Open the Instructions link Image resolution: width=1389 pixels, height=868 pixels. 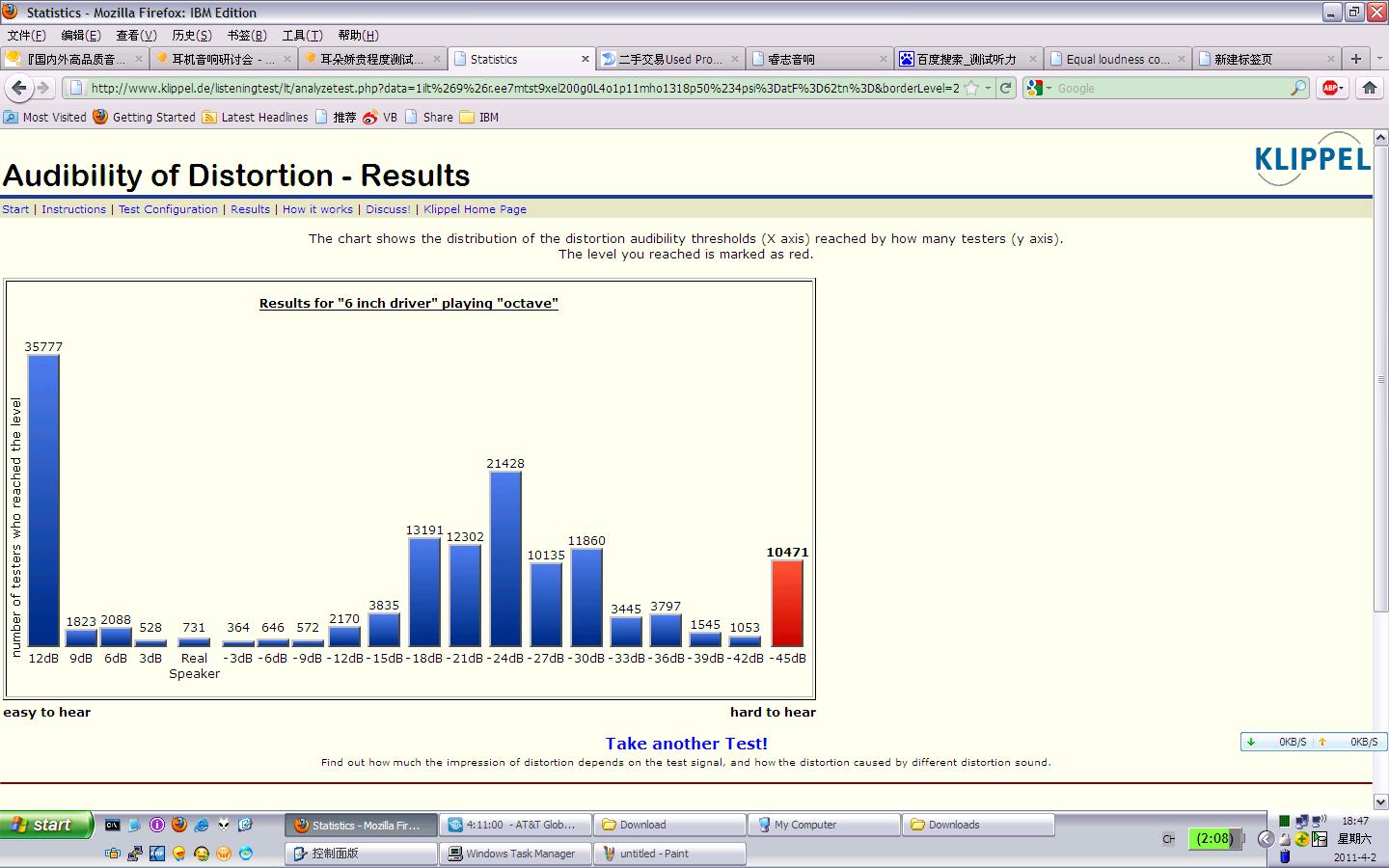pos(73,209)
